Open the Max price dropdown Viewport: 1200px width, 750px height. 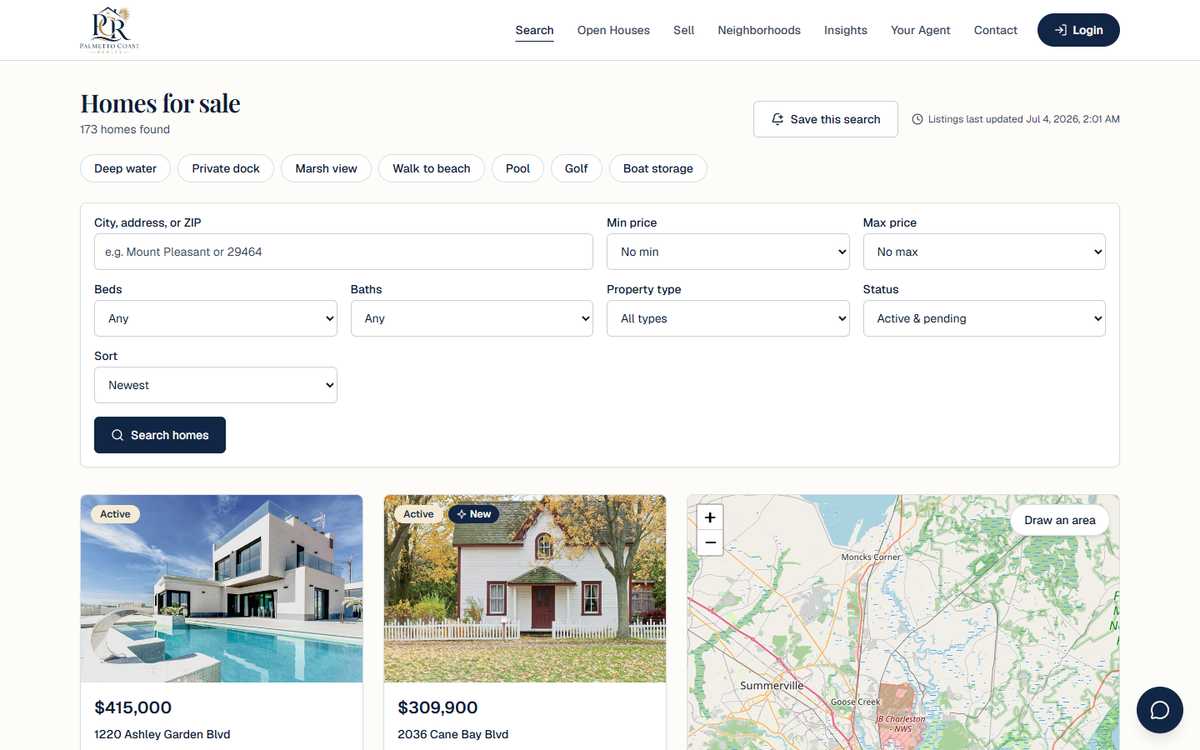[984, 252]
